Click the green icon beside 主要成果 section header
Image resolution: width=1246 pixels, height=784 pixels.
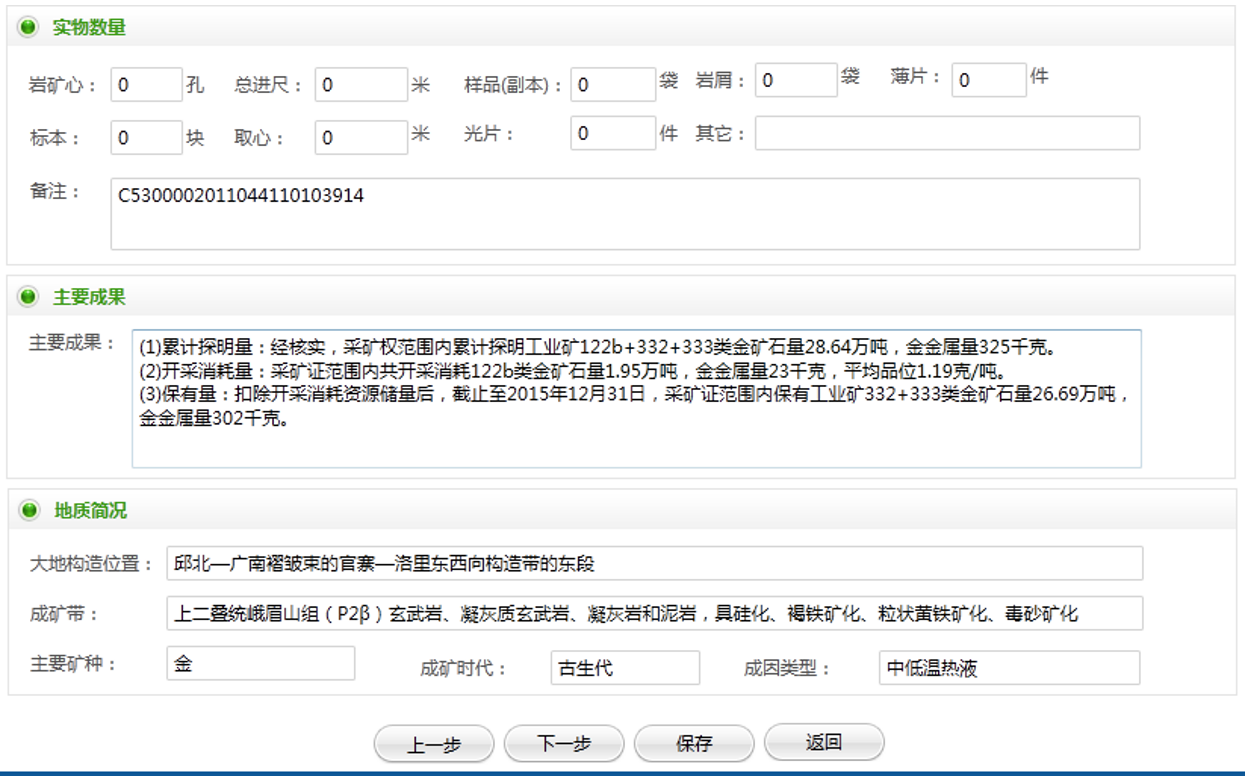pyautogui.click(x=28, y=297)
